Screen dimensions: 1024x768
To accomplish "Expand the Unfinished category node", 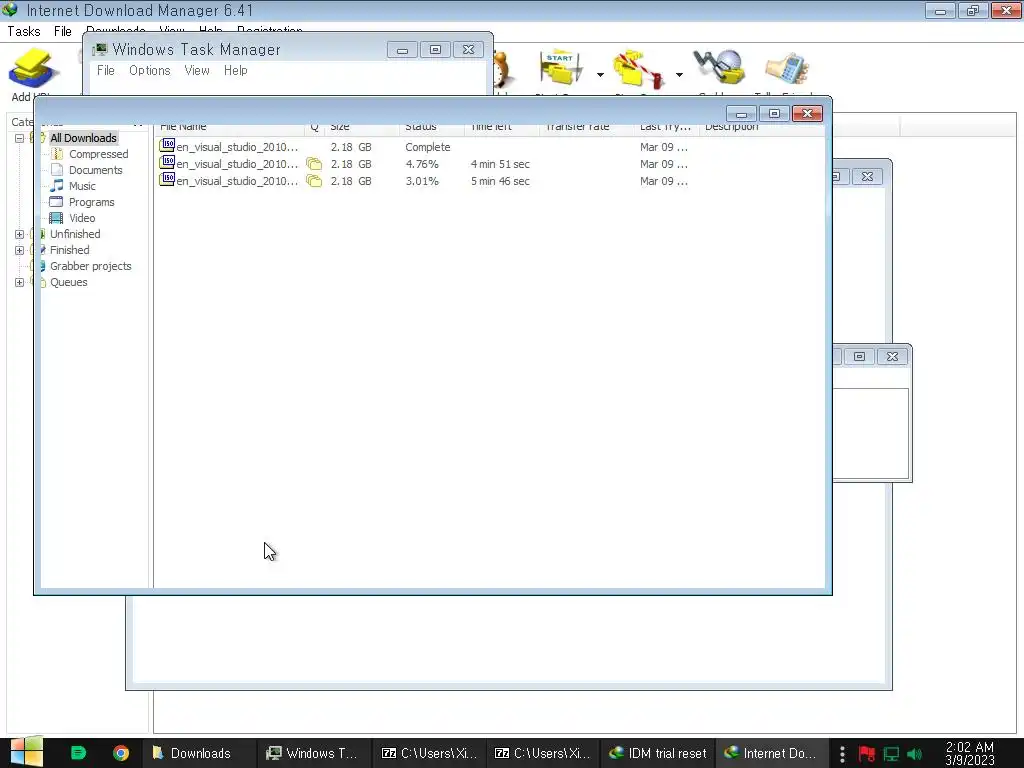I will [20, 234].
